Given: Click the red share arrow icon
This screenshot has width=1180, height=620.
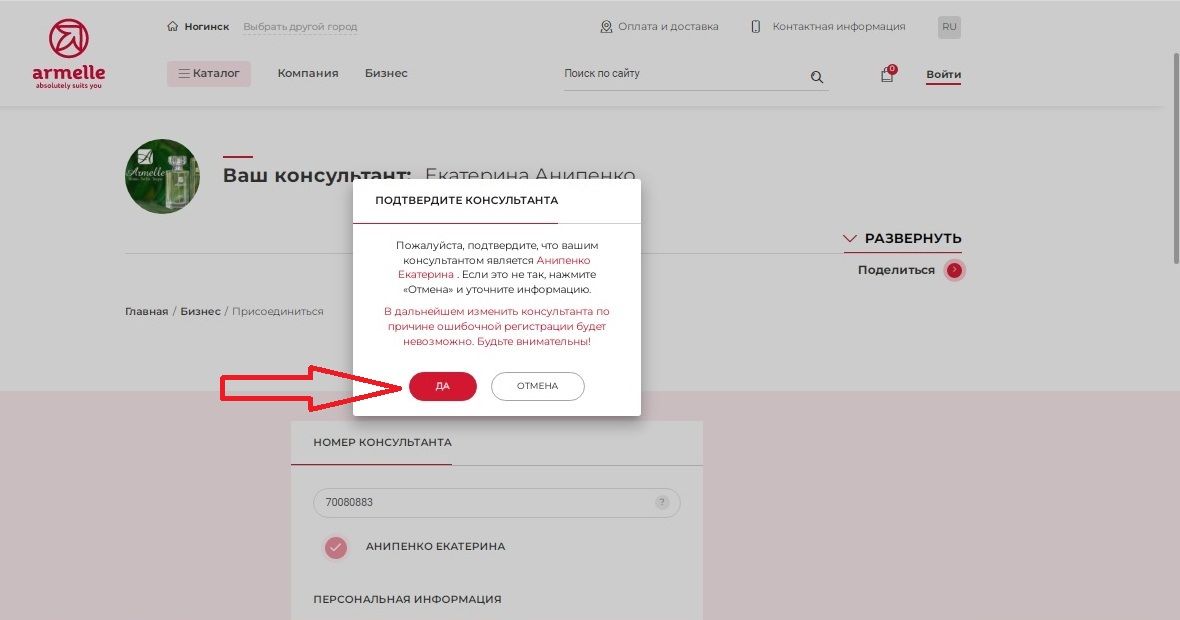Looking at the screenshot, I should tap(954, 270).
